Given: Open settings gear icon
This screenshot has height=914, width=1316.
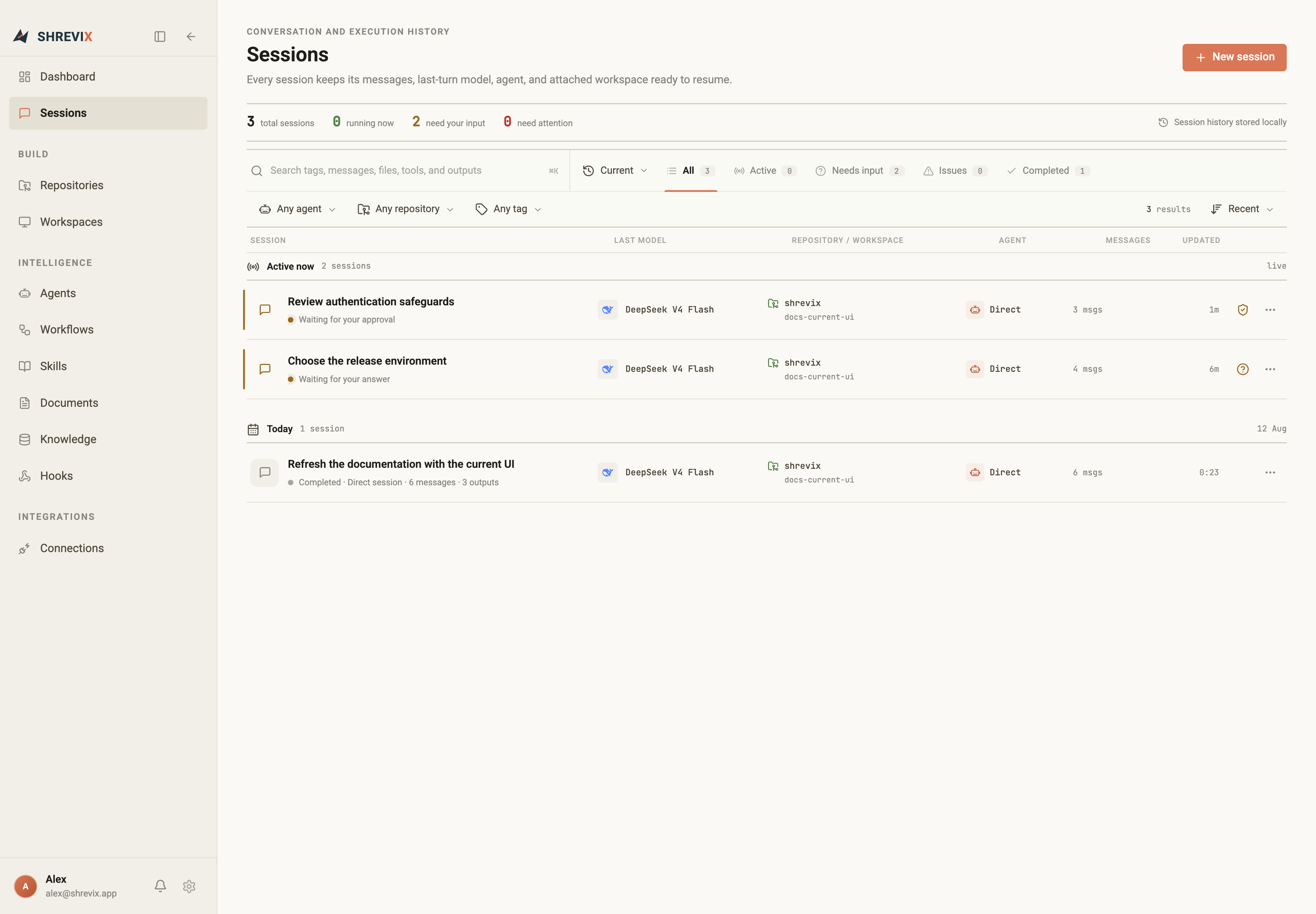Looking at the screenshot, I should coord(189,886).
